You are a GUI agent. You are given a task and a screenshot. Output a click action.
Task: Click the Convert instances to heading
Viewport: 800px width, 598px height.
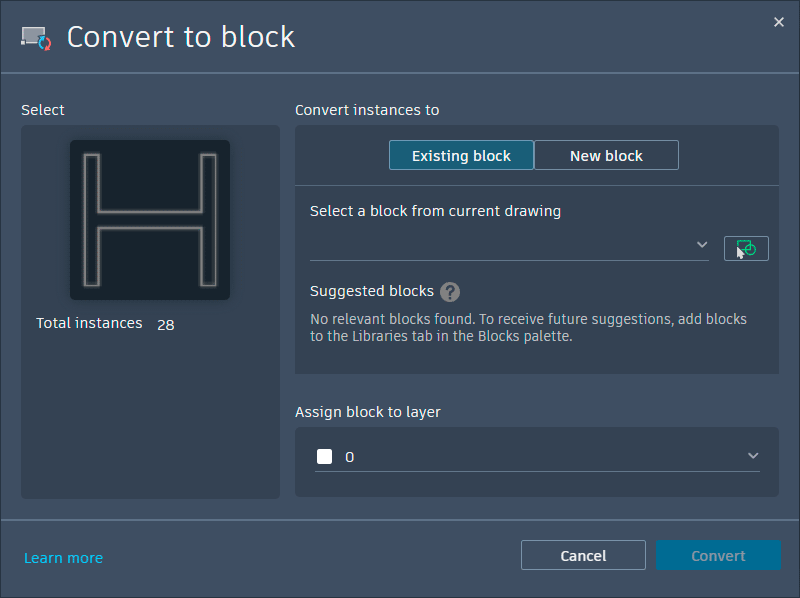[x=367, y=110]
